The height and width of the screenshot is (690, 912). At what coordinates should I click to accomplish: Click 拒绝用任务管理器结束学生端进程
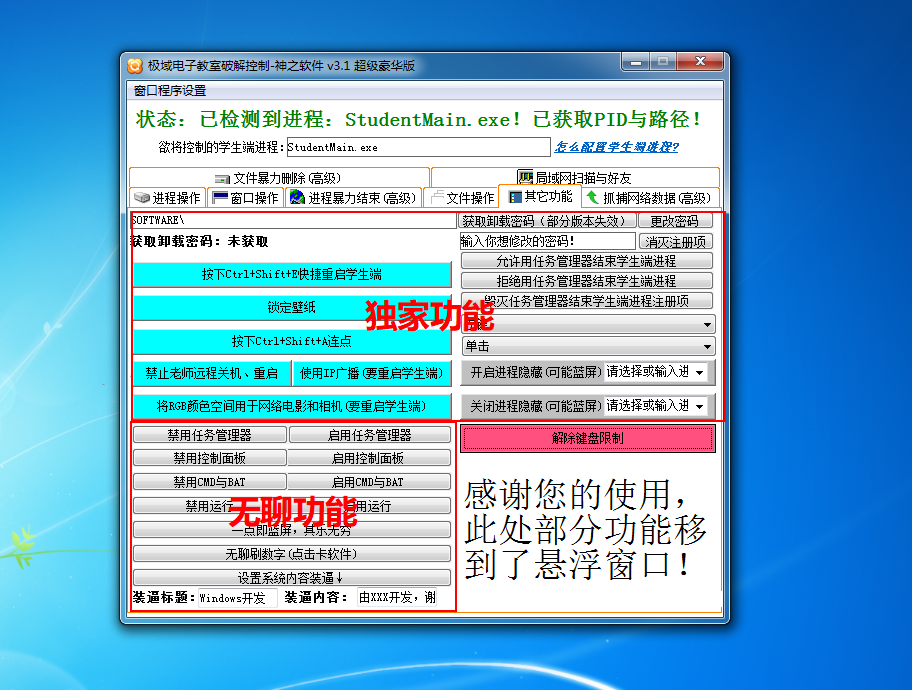coord(586,281)
